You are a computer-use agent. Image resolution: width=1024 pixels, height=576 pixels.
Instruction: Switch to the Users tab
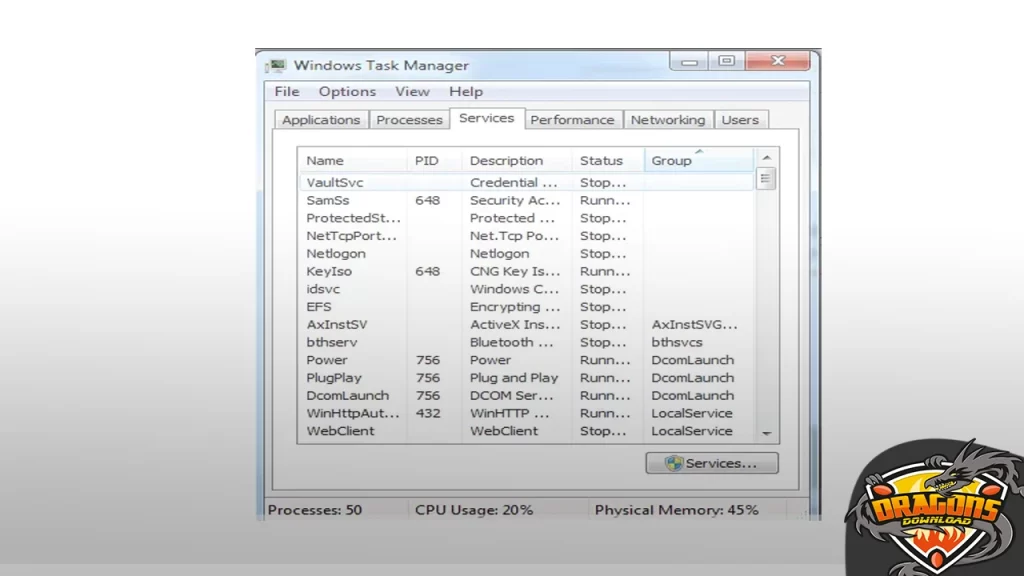point(740,120)
